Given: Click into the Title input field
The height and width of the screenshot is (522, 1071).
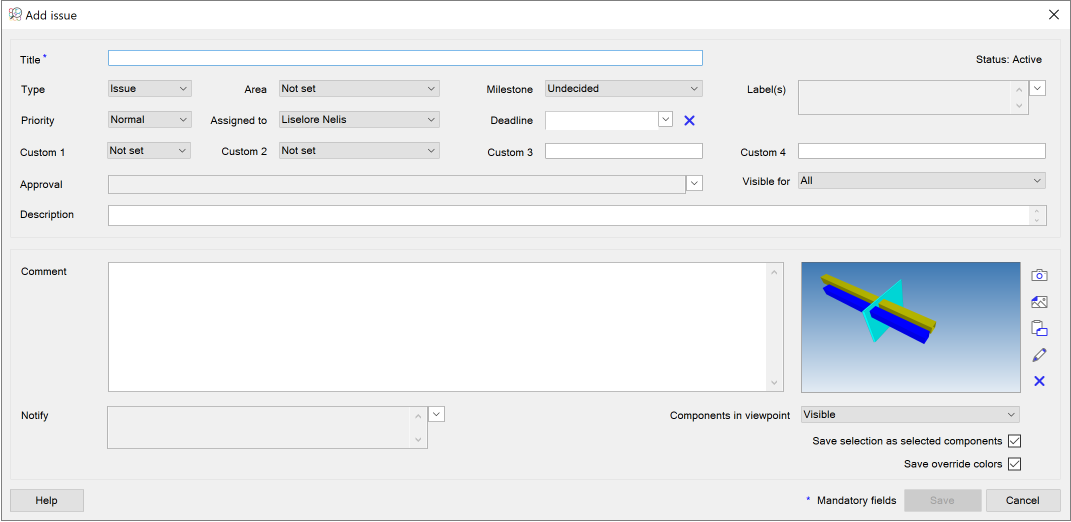Looking at the screenshot, I should (x=405, y=58).
